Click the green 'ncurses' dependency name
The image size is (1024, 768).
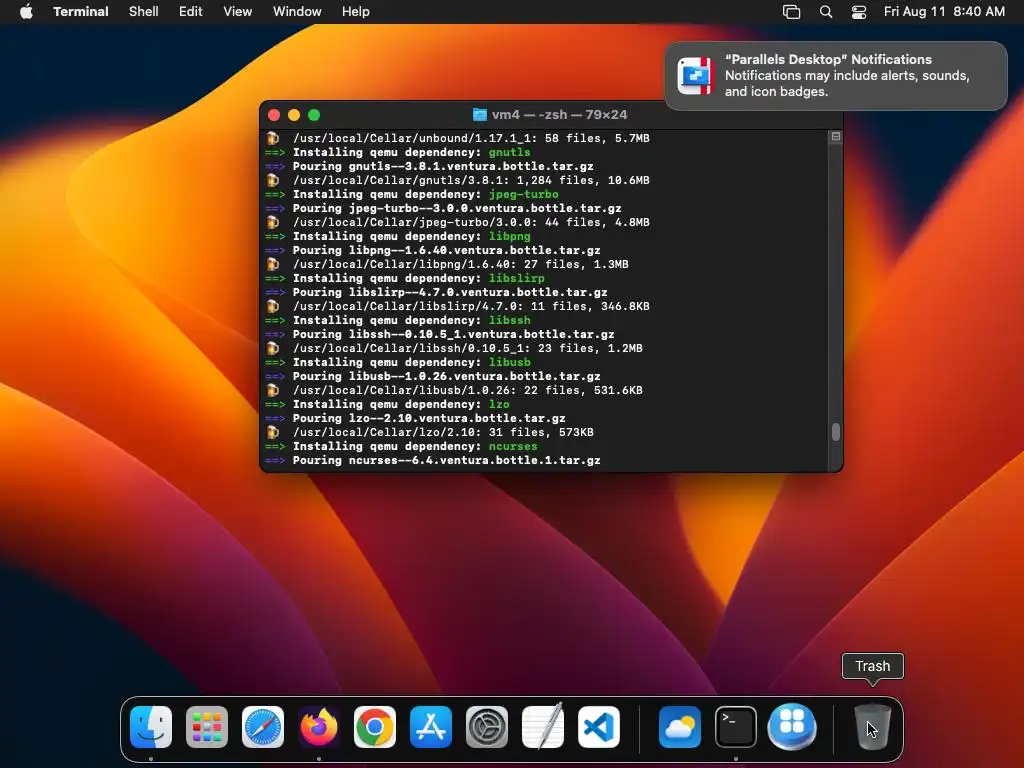pyautogui.click(x=513, y=447)
